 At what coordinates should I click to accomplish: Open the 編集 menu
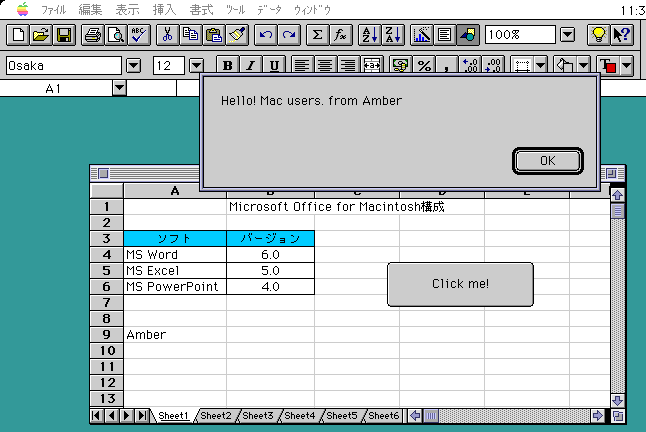pyautogui.click(x=90, y=9)
